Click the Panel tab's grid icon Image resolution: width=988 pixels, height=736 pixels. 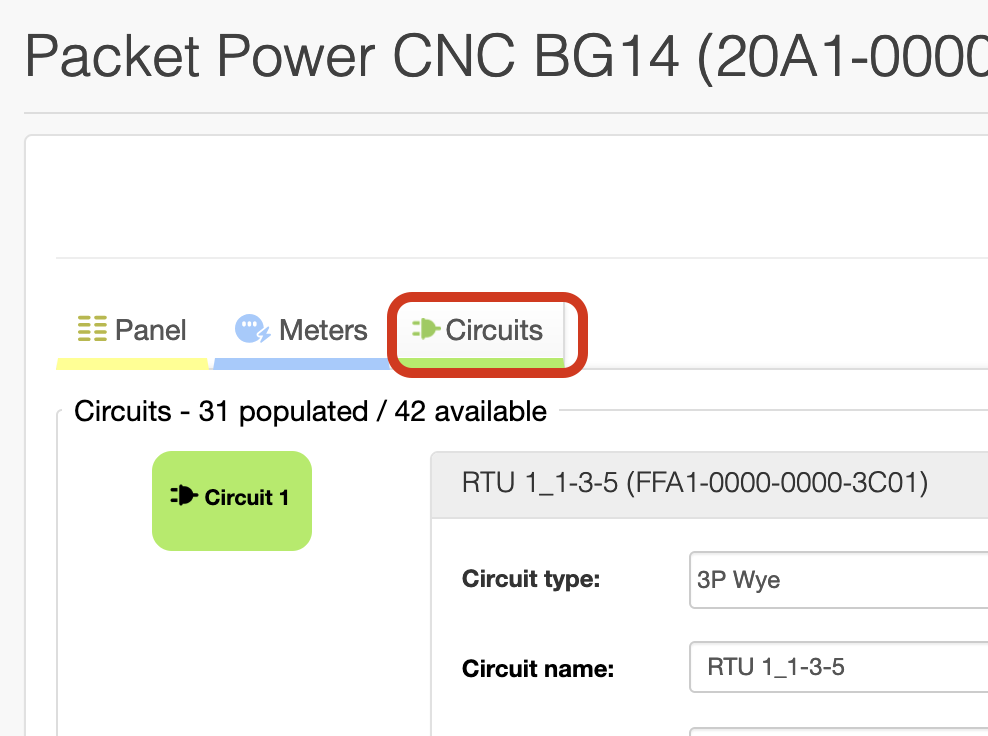[x=92, y=329]
